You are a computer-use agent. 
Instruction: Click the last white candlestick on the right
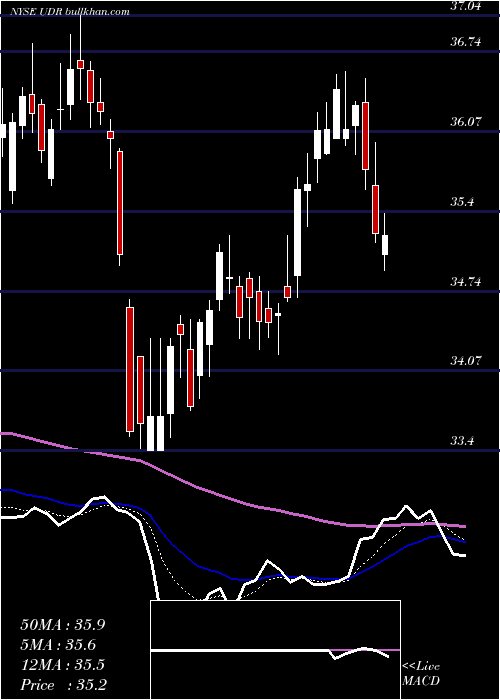[x=384, y=245]
